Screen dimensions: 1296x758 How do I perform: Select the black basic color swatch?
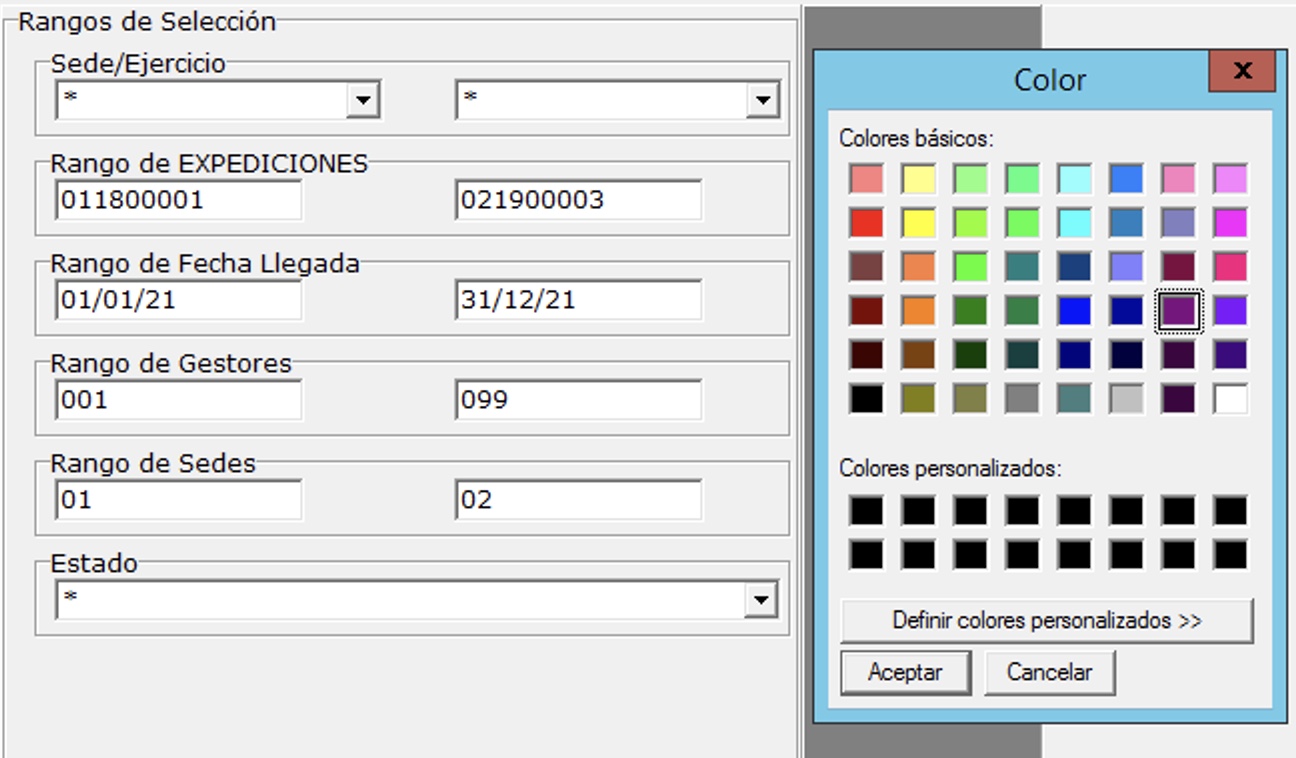pos(866,399)
